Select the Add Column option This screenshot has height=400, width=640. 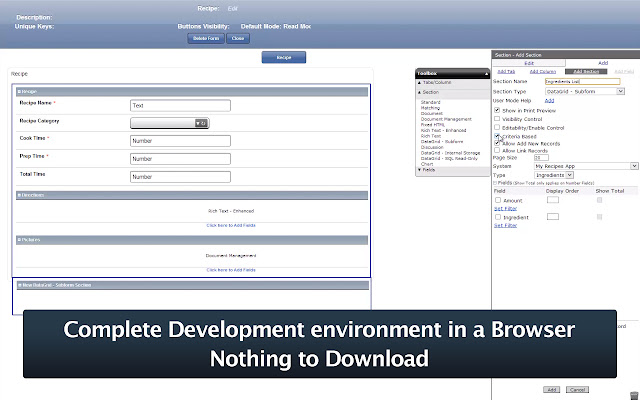[542, 71]
